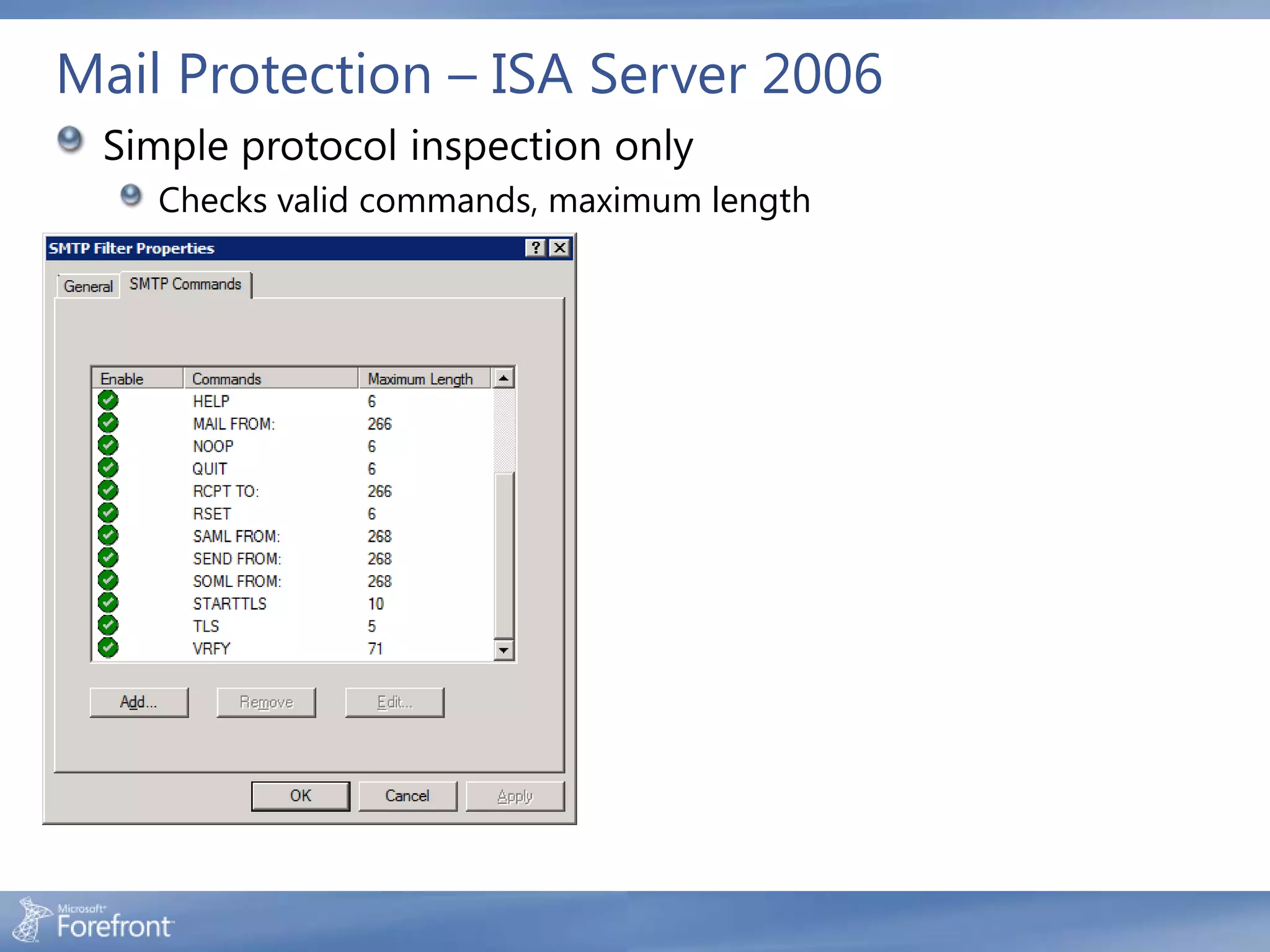Click the Edit... button
Image resolution: width=1270 pixels, height=952 pixels.
point(394,702)
